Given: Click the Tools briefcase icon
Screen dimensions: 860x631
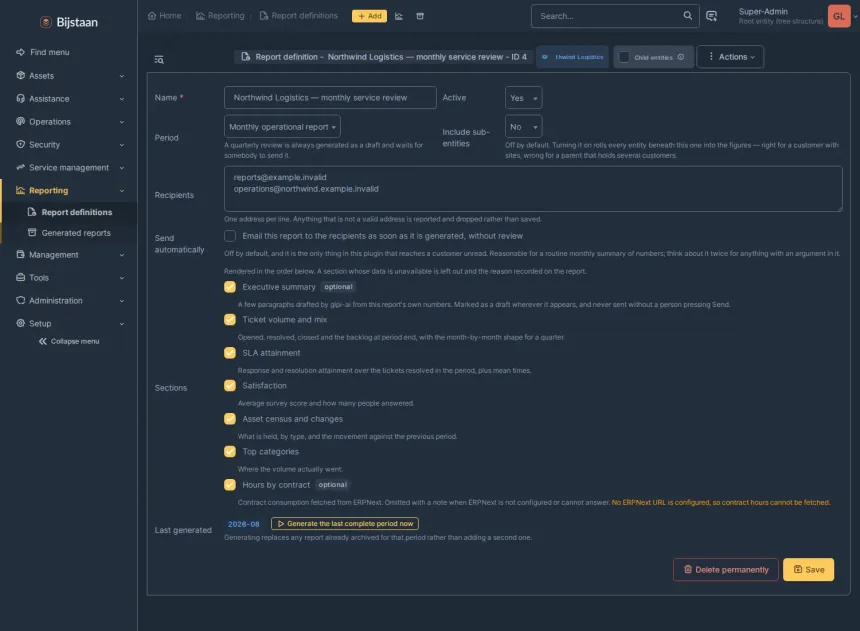Looking at the screenshot, I should coord(20,278).
